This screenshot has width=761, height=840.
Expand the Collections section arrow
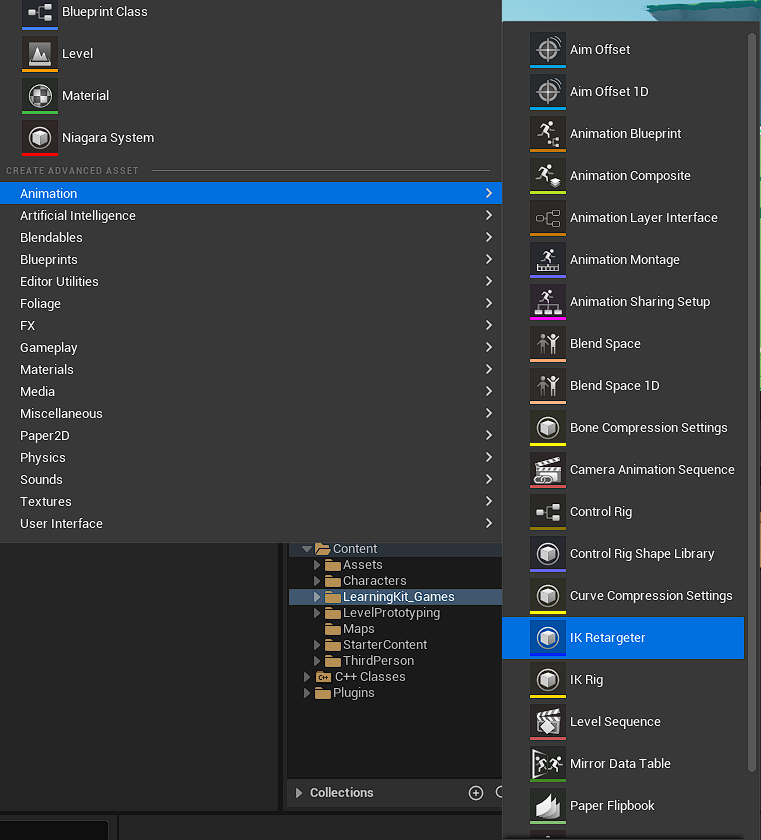299,793
